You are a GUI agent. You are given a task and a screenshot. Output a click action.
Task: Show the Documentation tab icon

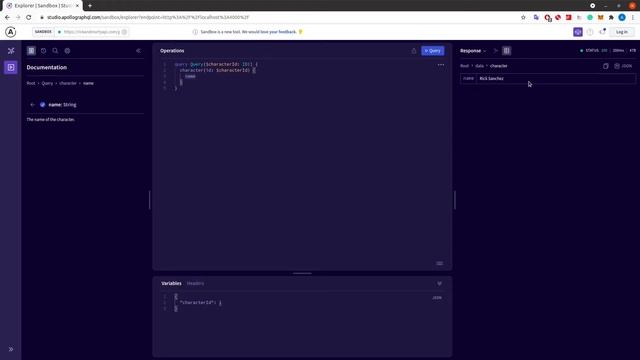pyautogui.click(x=31, y=51)
